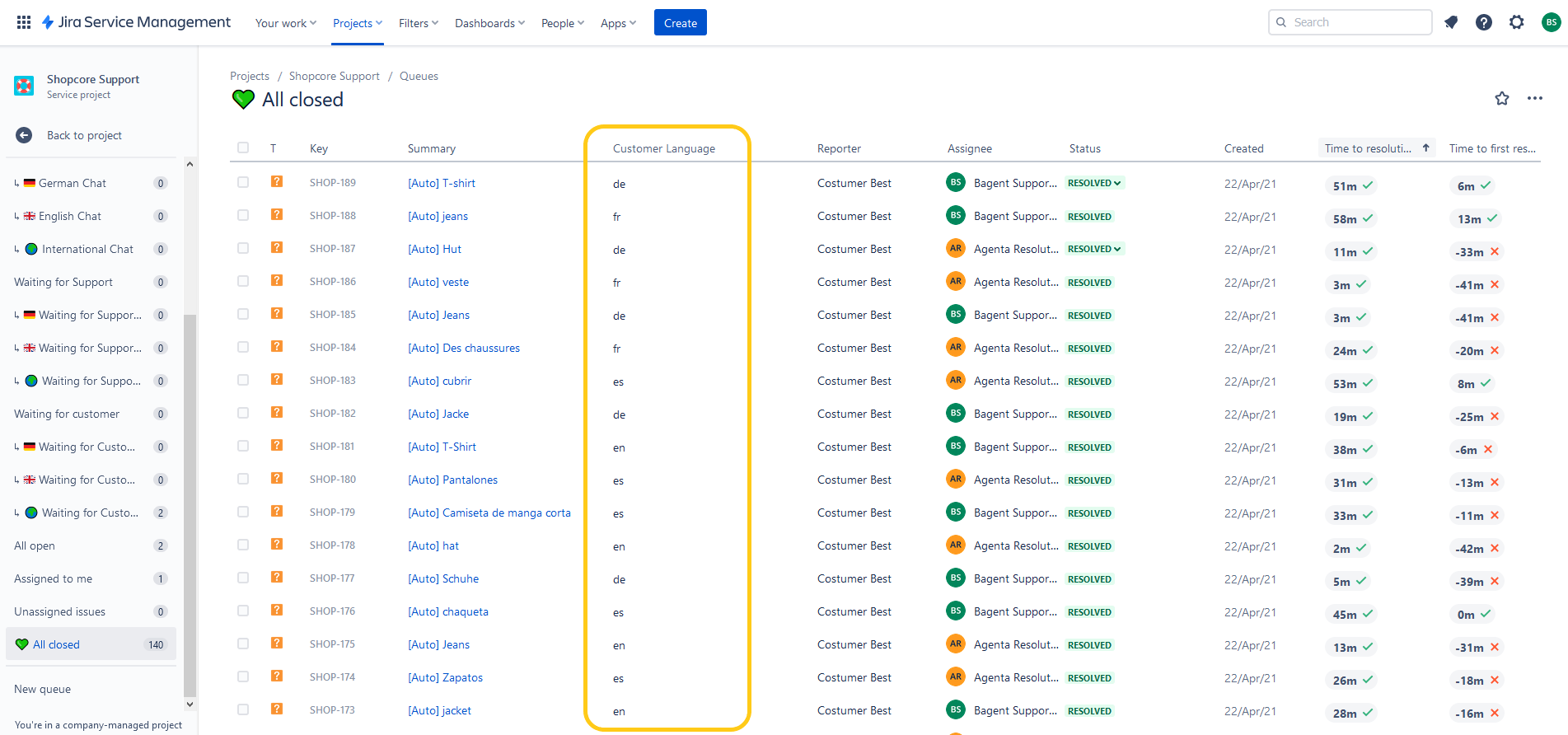Select the German Chat queue
The image size is (1568, 735).
91,183
